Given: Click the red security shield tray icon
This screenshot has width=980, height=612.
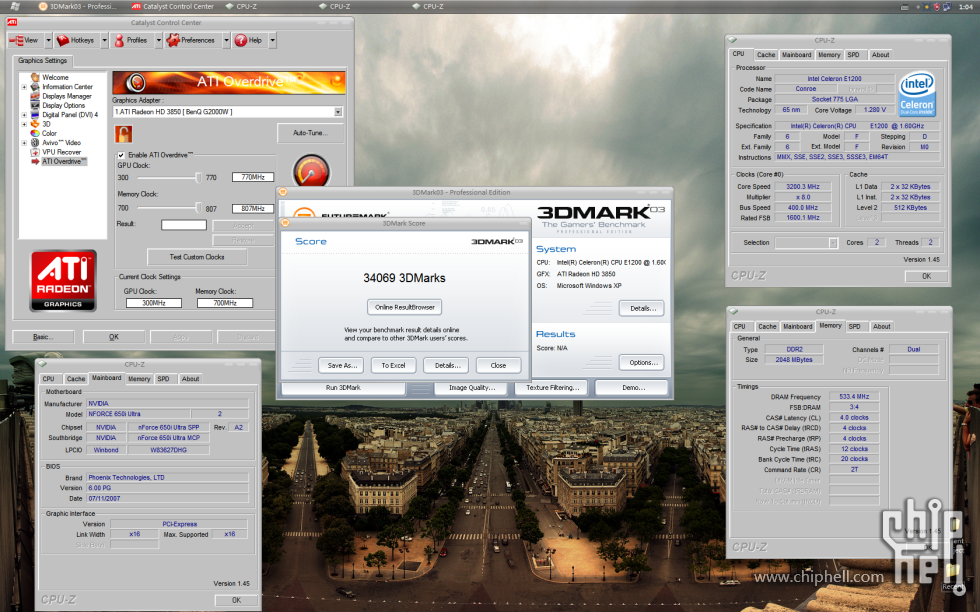Looking at the screenshot, I should tap(936, 7).
